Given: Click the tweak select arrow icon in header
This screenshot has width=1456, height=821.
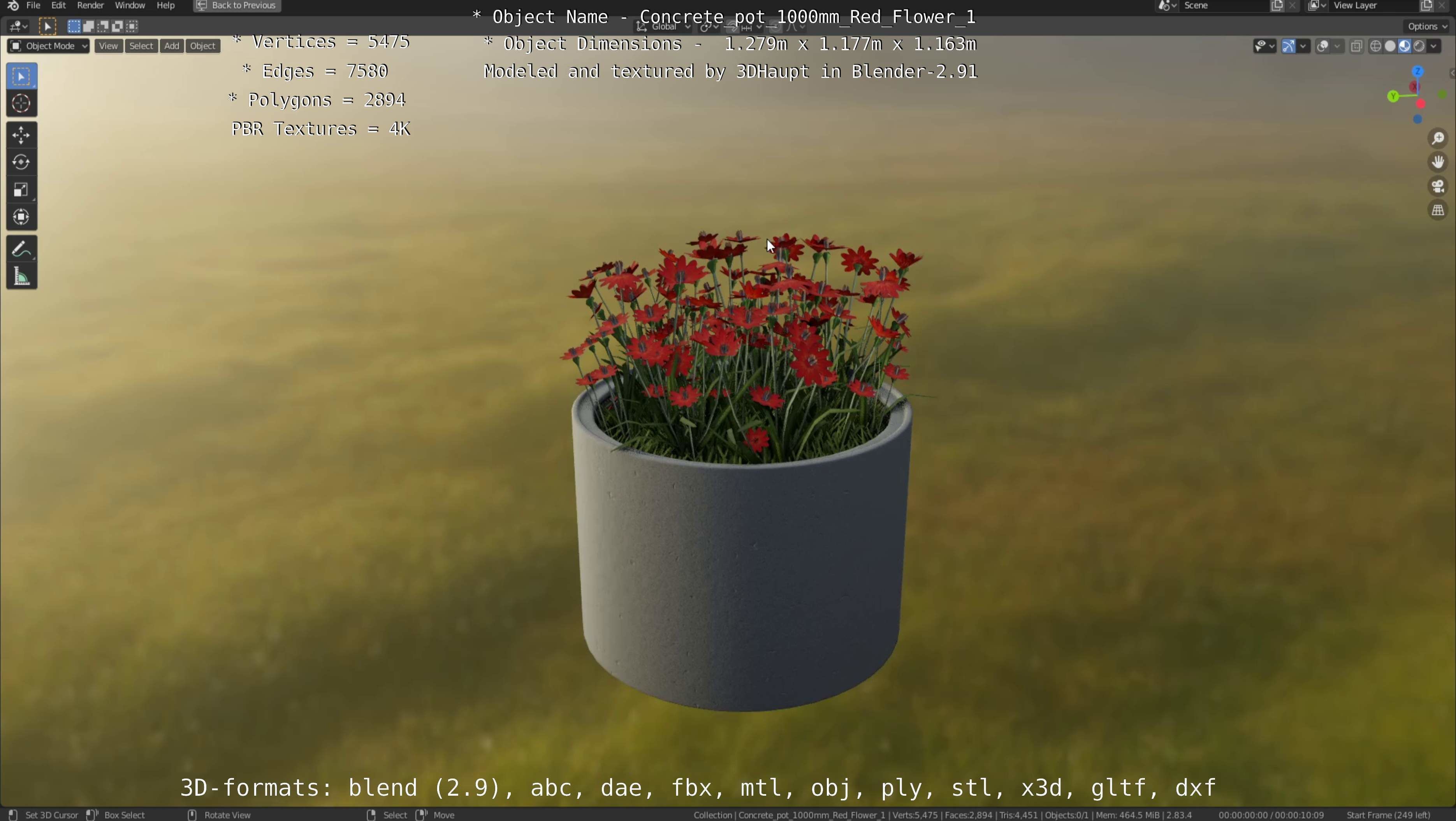Looking at the screenshot, I should (48, 26).
